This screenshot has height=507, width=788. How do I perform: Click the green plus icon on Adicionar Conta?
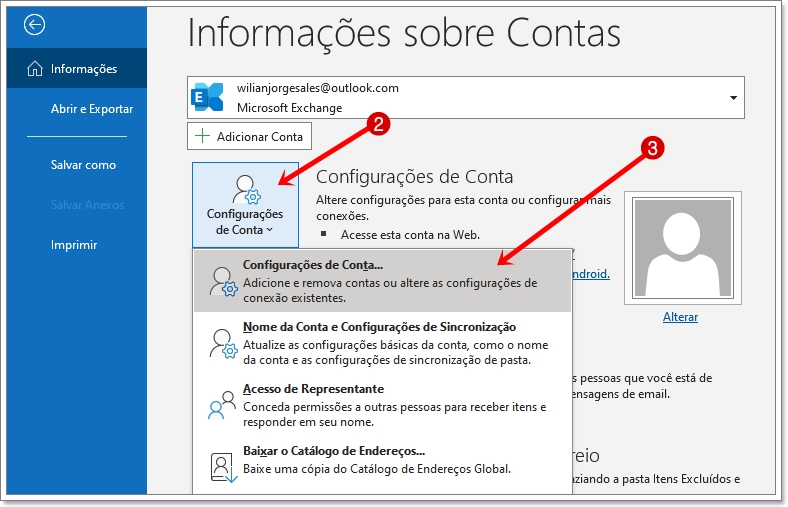coord(202,136)
